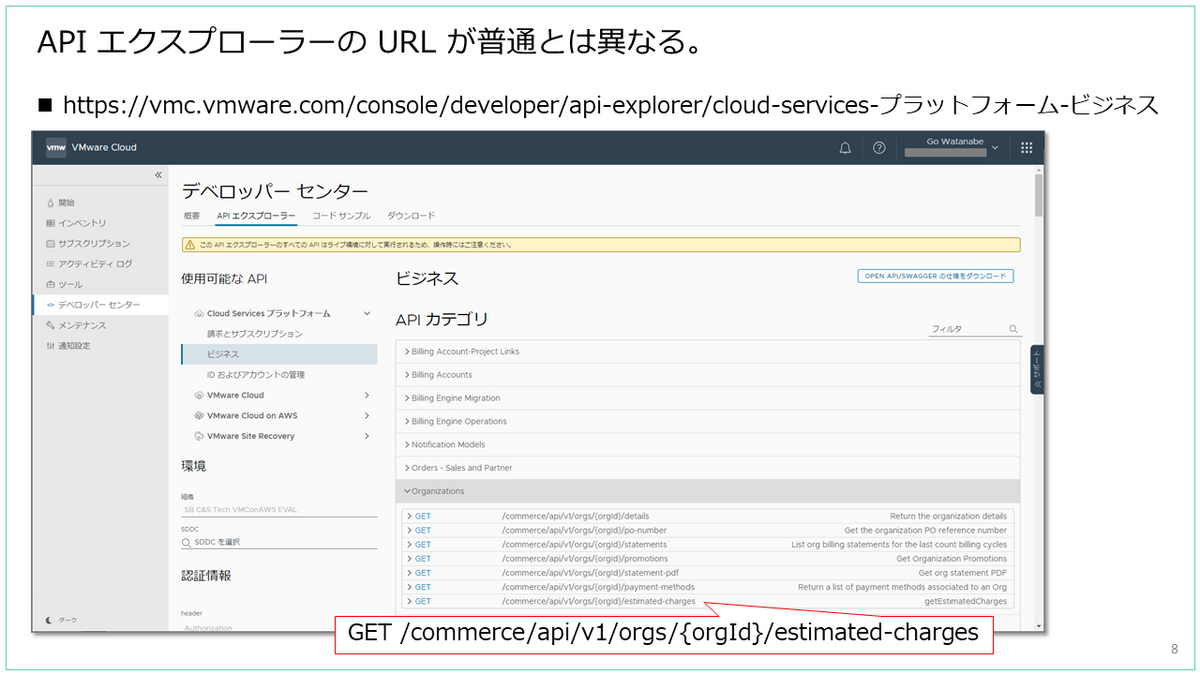Screen dimensions: 1200x675
Task: Collapse the sidebar using the « chevron
Action: click(x=158, y=175)
